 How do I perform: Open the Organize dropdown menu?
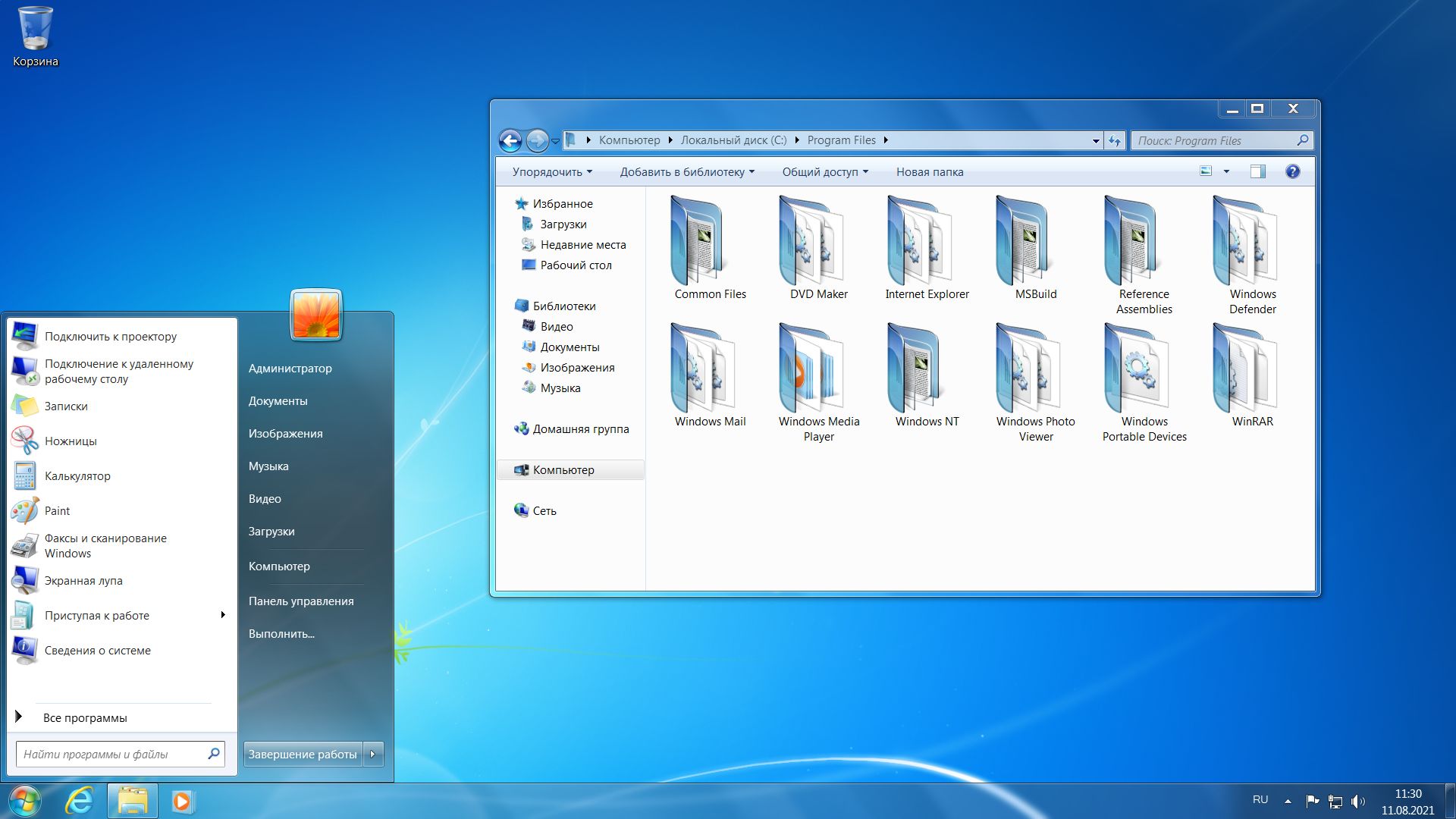551,172
